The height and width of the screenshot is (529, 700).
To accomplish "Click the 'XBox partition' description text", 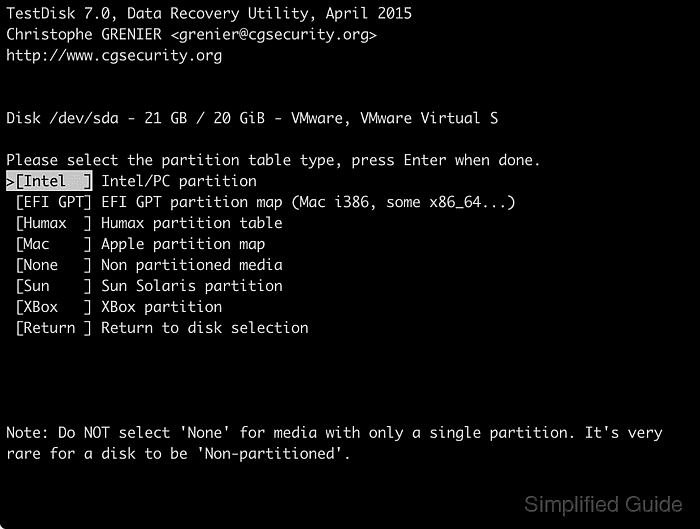I will tap(162, 307).
